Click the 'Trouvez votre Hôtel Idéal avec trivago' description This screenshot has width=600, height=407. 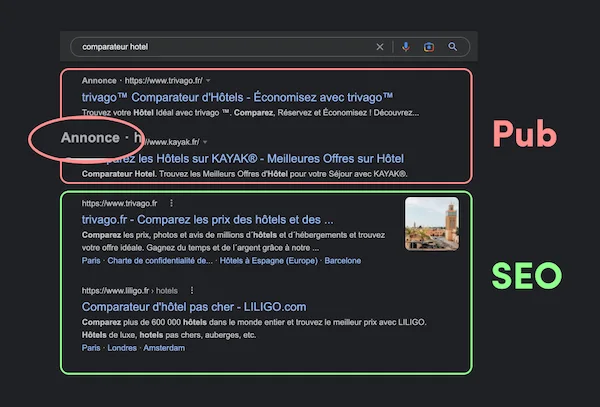[x=250, y=113]
